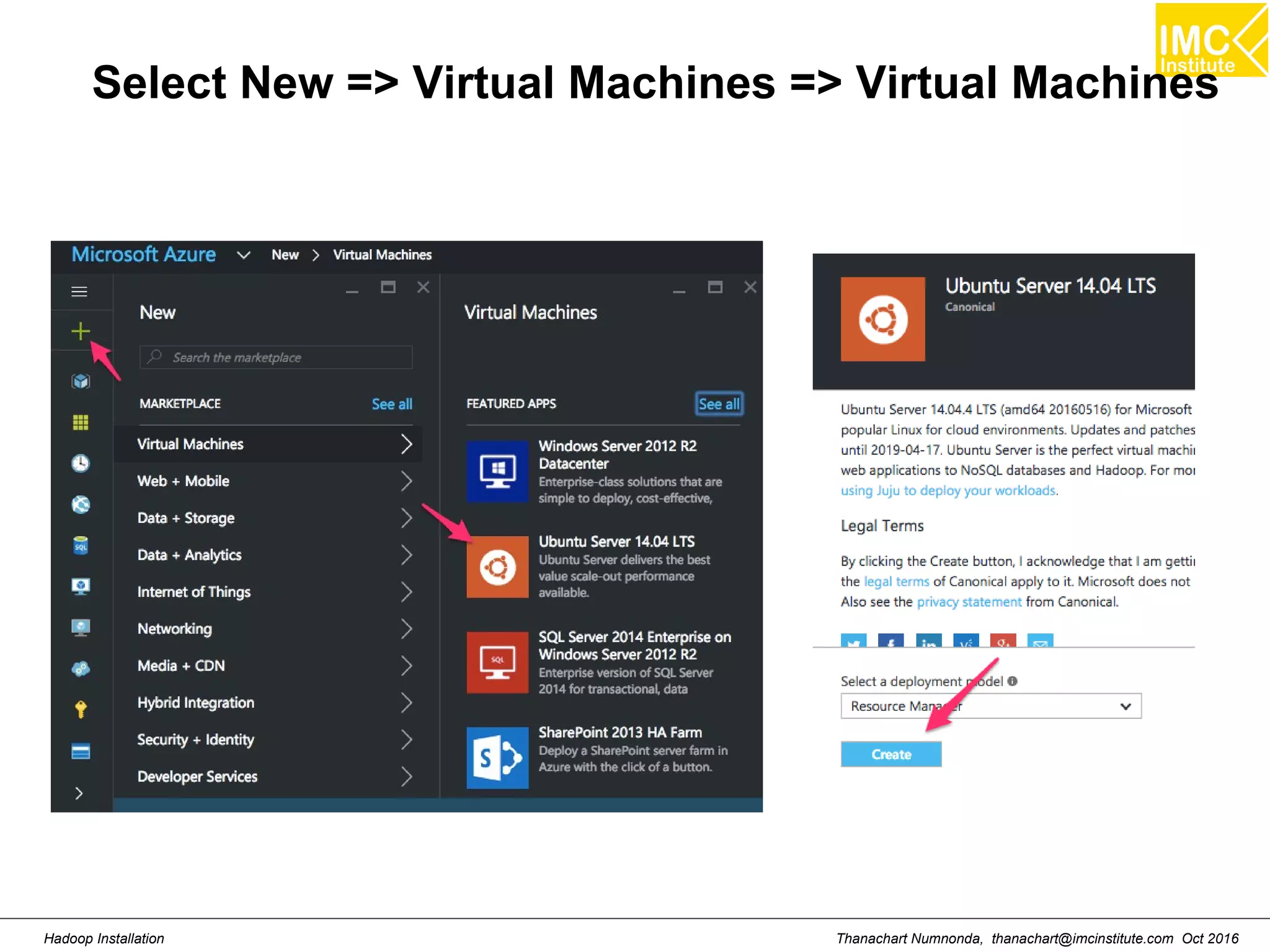Click the legal terms link
The width and height of the screenshot is (1270, 952).
(897, 581)
